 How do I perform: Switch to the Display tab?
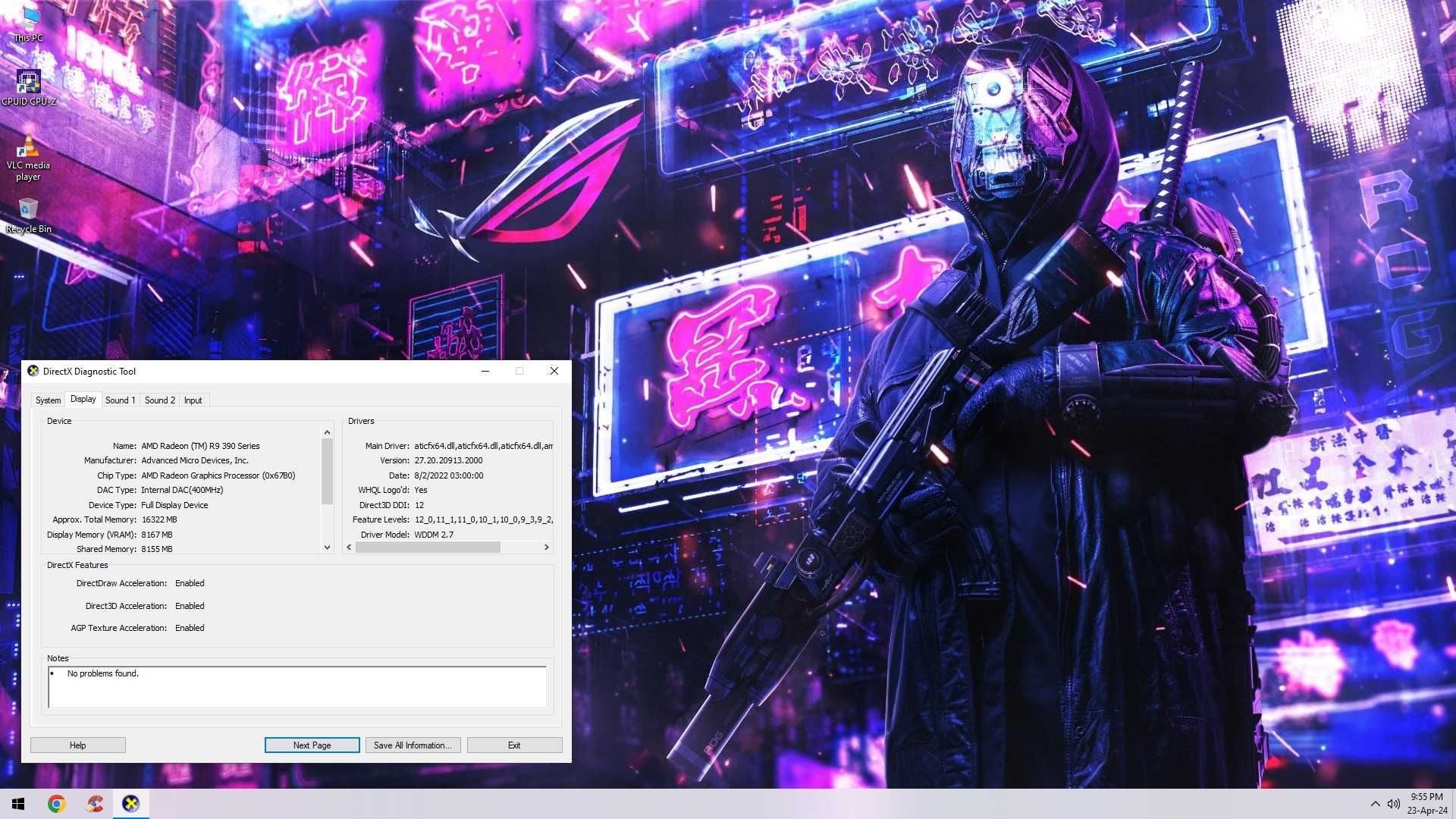click(83, 399)
